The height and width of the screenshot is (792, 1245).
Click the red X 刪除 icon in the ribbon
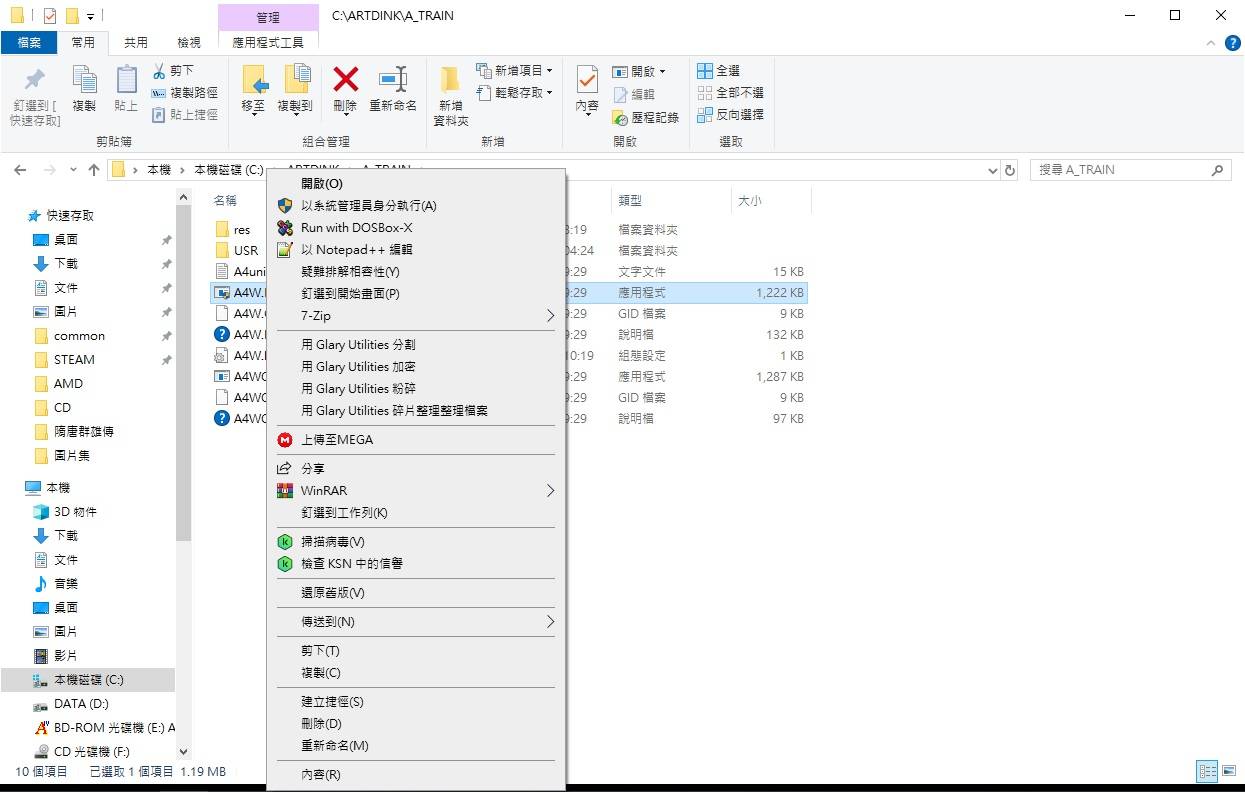346,79
